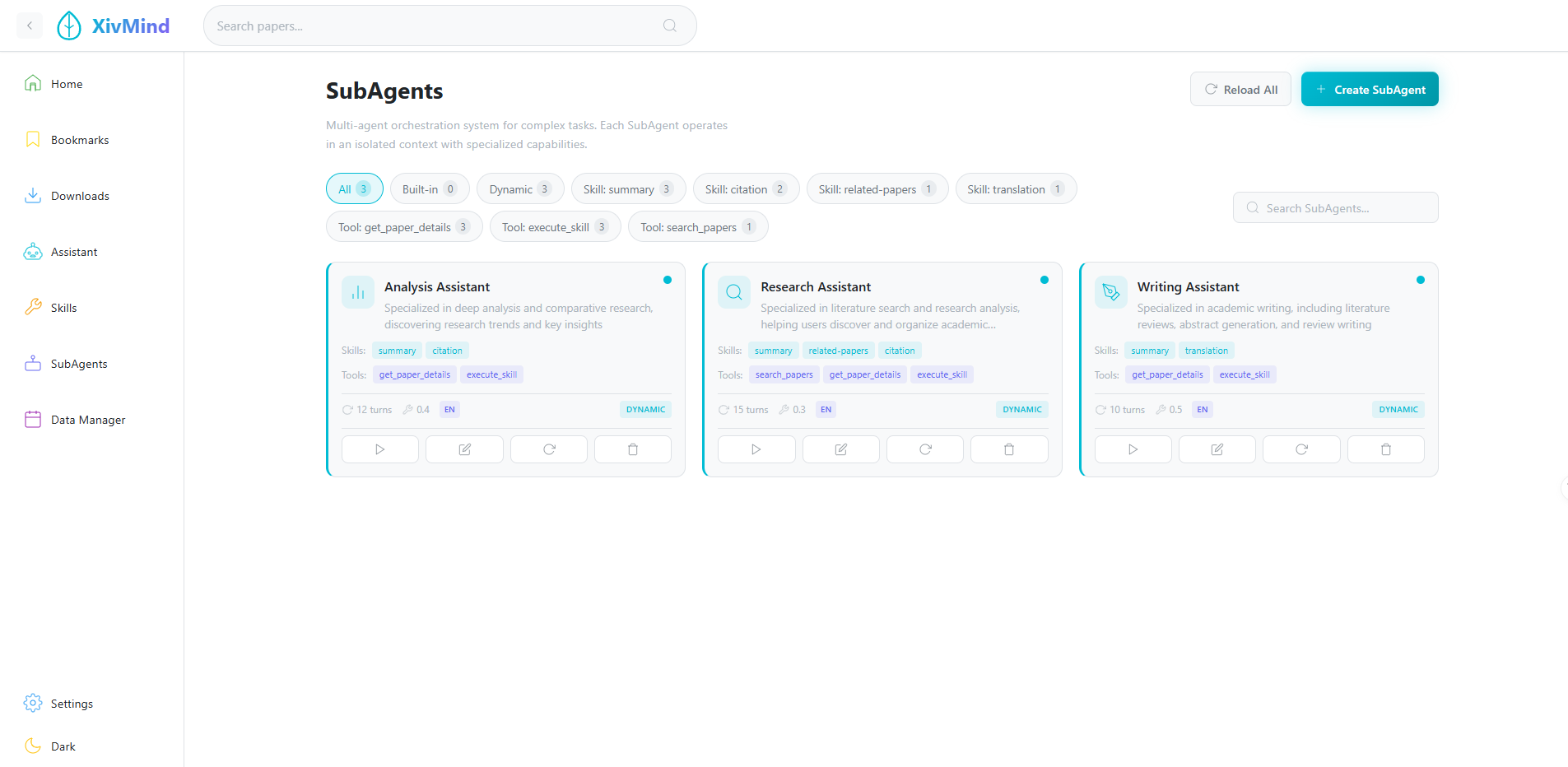
Task: Focus the Search SubAgents field
Action: (1336, 207)
